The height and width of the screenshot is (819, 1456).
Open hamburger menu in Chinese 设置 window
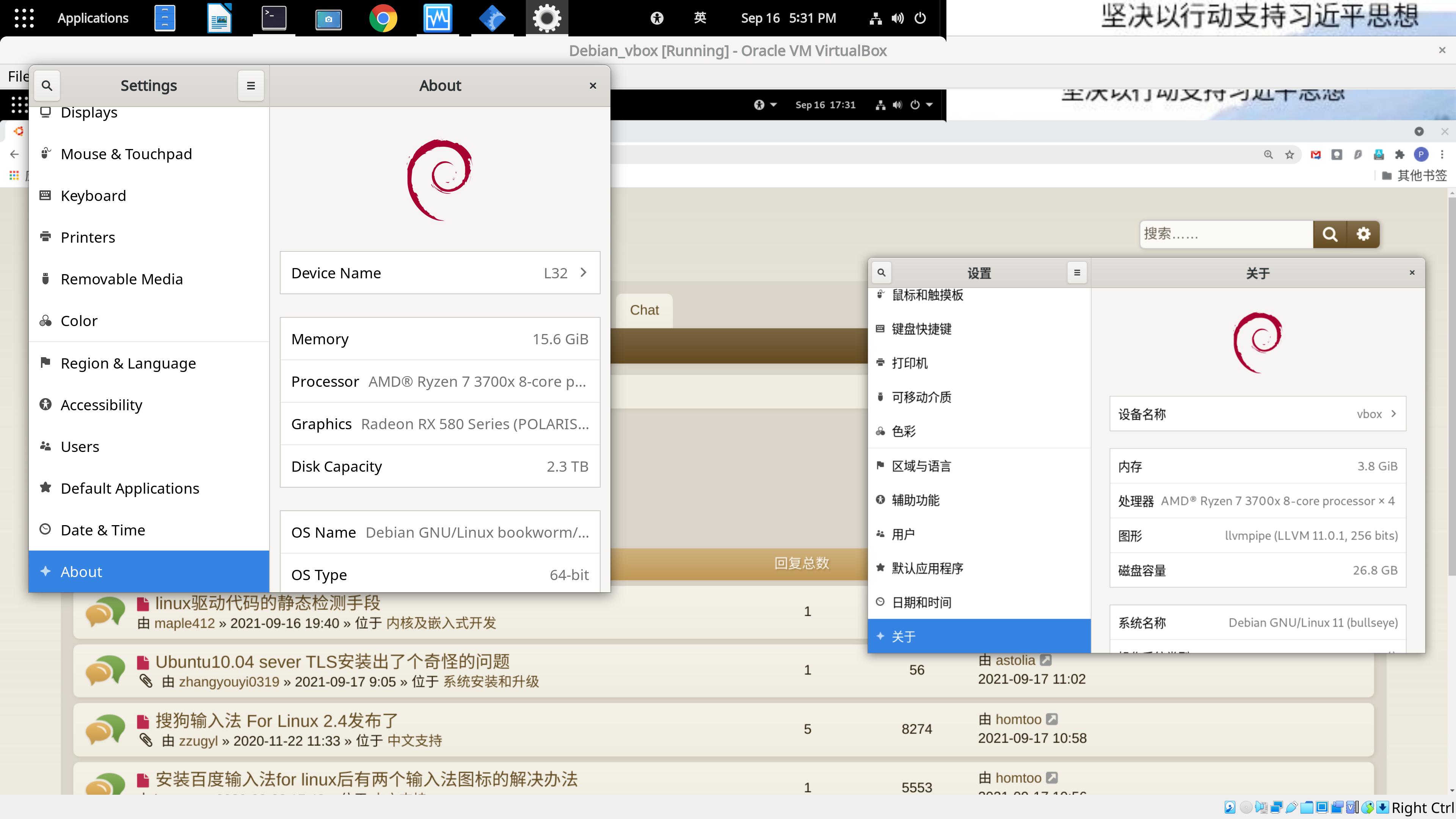tap(1077, 273)
